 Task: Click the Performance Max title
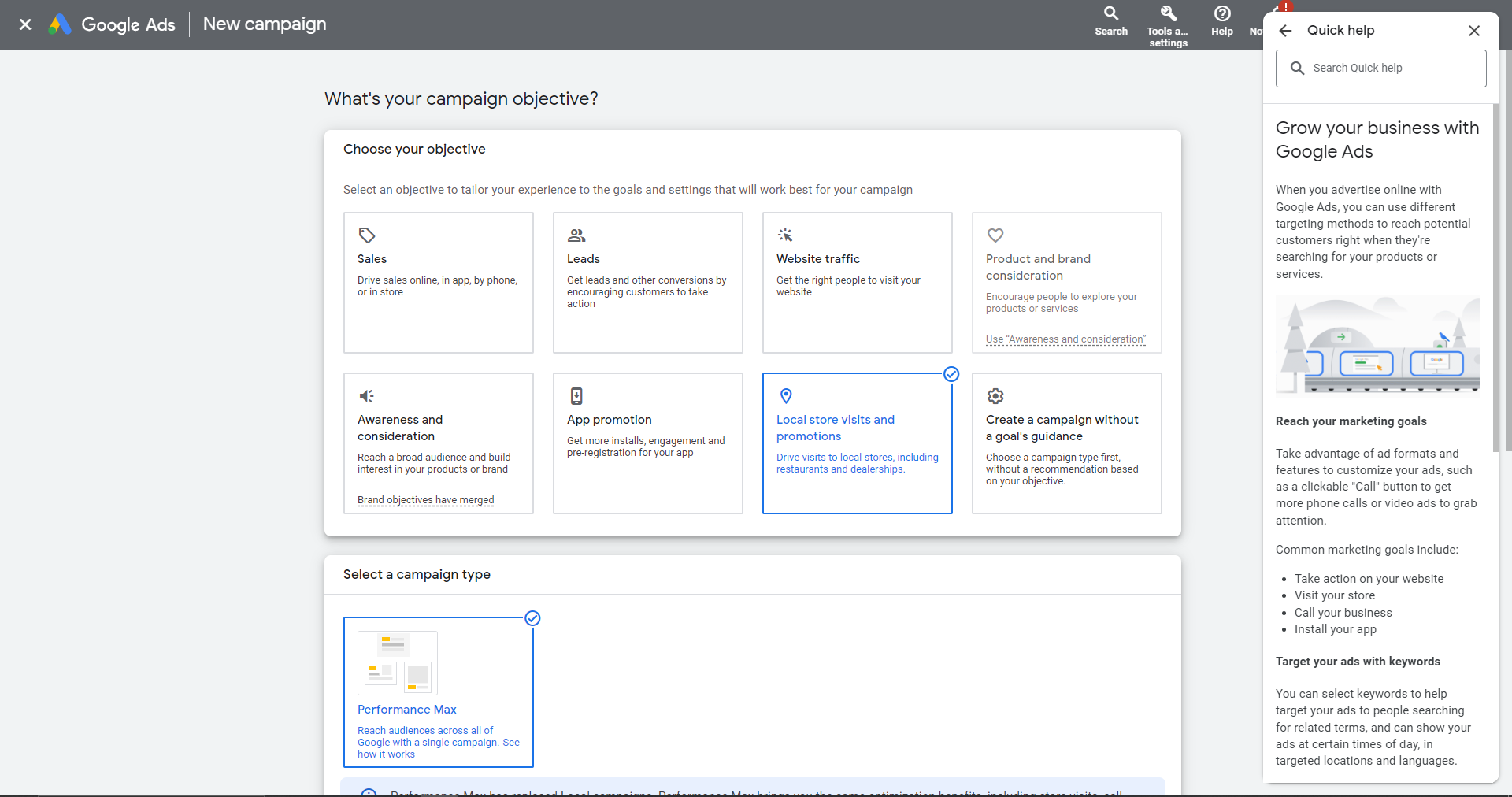click(407, 710)
